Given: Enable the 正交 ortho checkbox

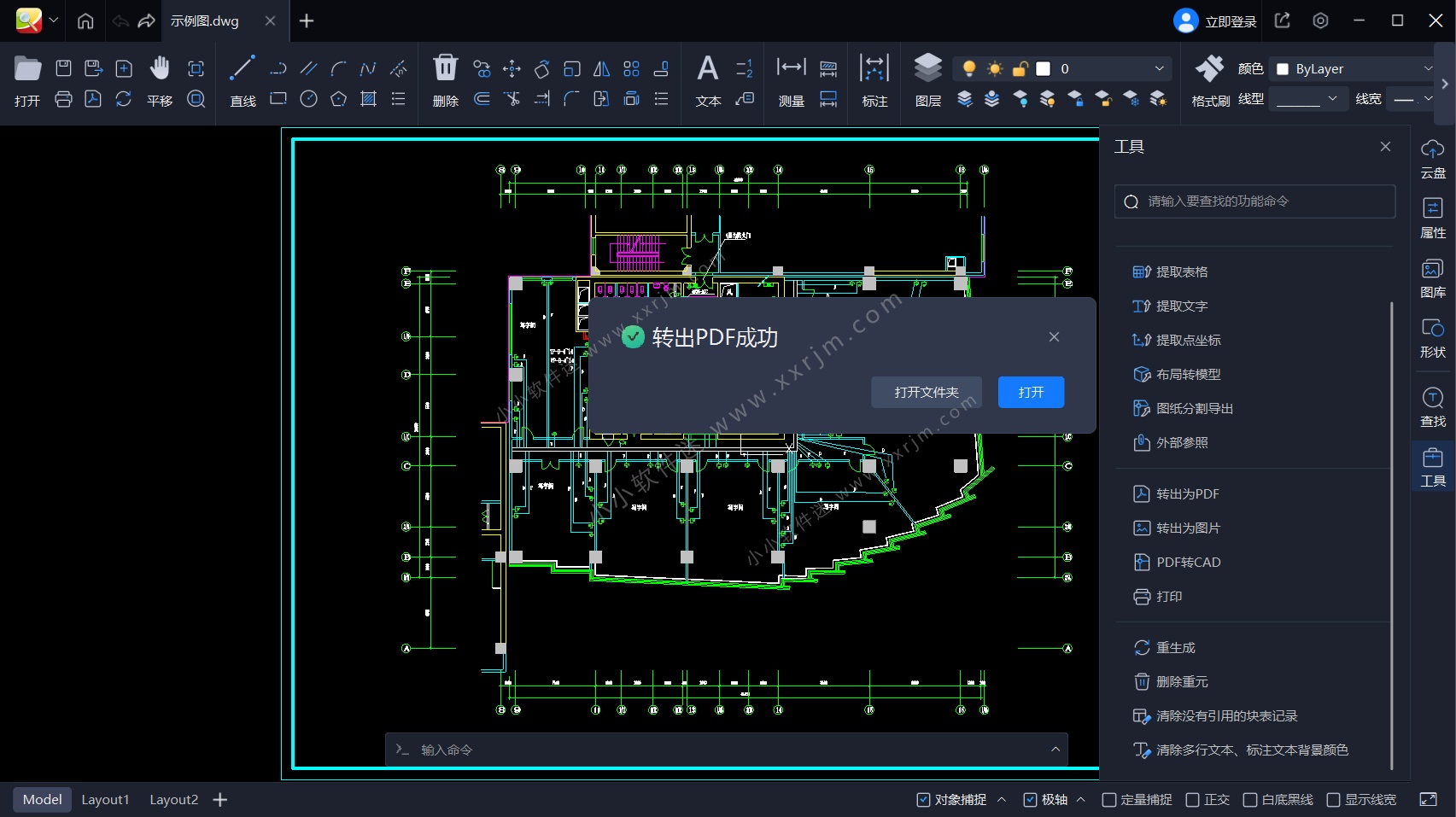Looking at the screenshot, I should 1193,800.
